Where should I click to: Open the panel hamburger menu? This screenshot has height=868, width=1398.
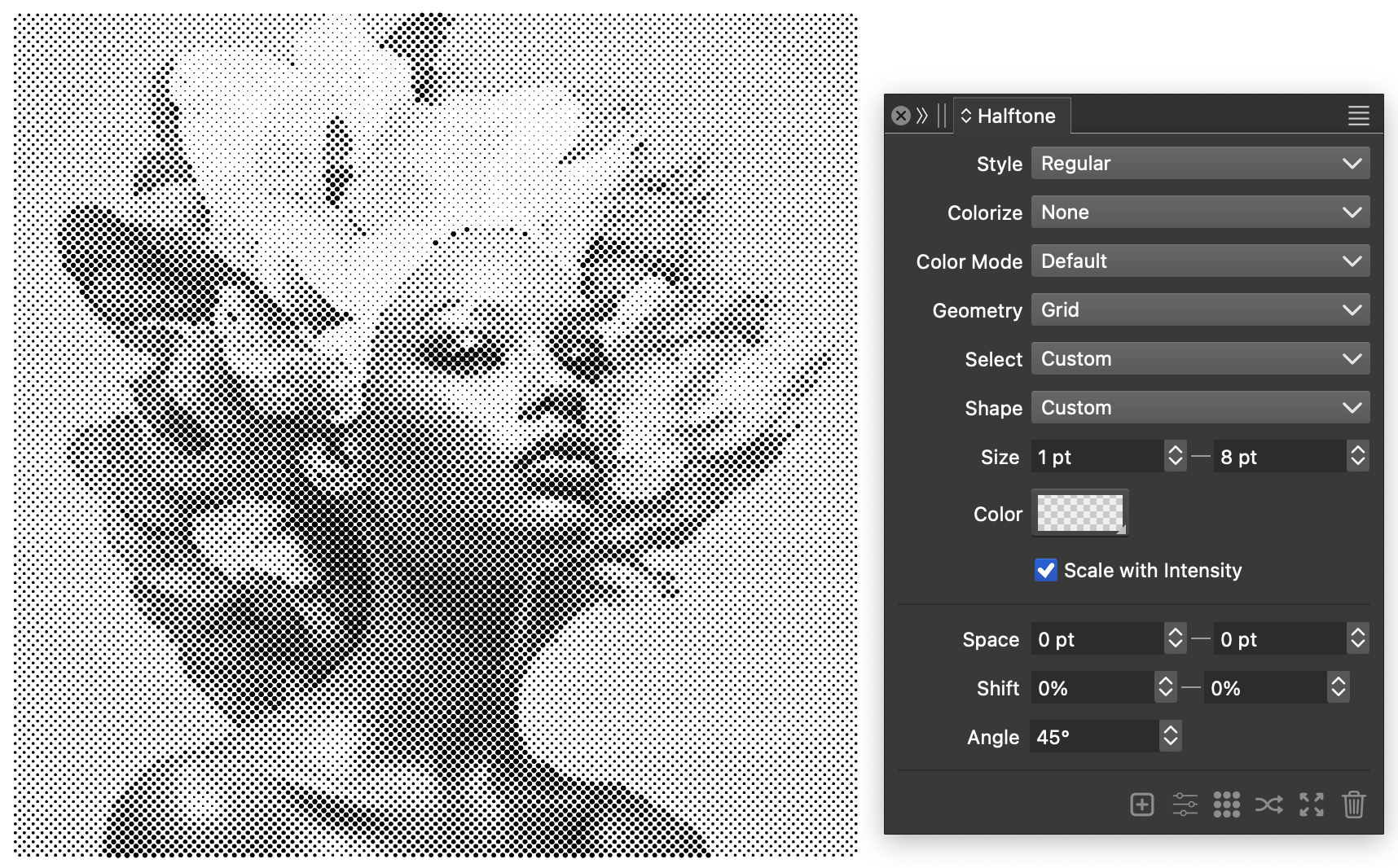pos(1358,116)
